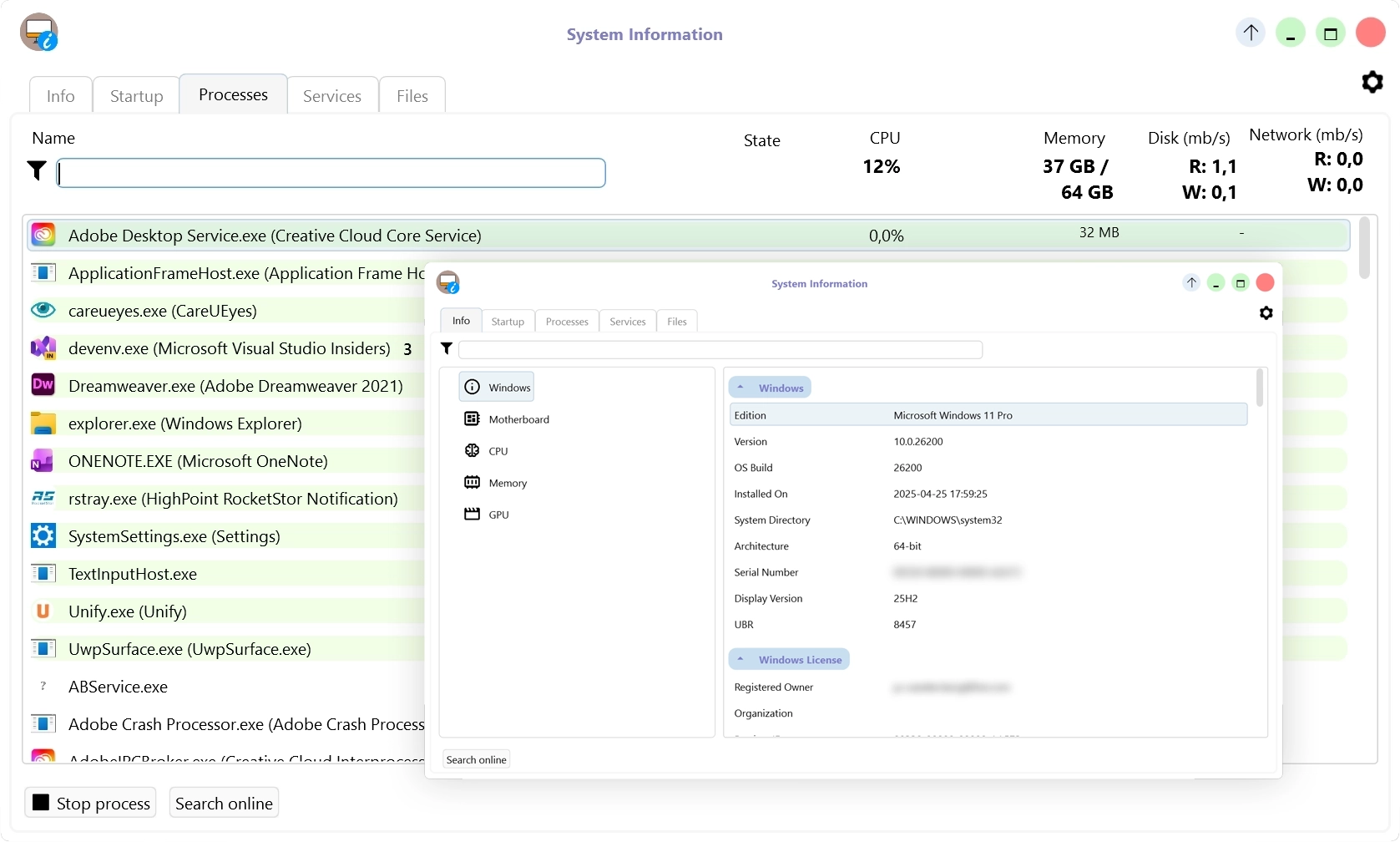This screenshot has height=842, width=1400.
Task: Click the Unify.exe U icon
Action: [43, 611]
